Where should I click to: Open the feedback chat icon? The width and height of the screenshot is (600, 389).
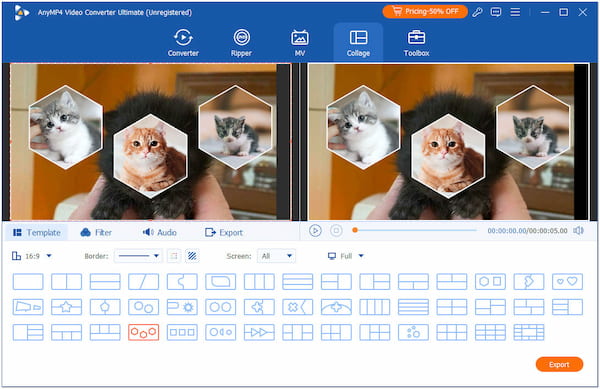[x=496, y=12]
